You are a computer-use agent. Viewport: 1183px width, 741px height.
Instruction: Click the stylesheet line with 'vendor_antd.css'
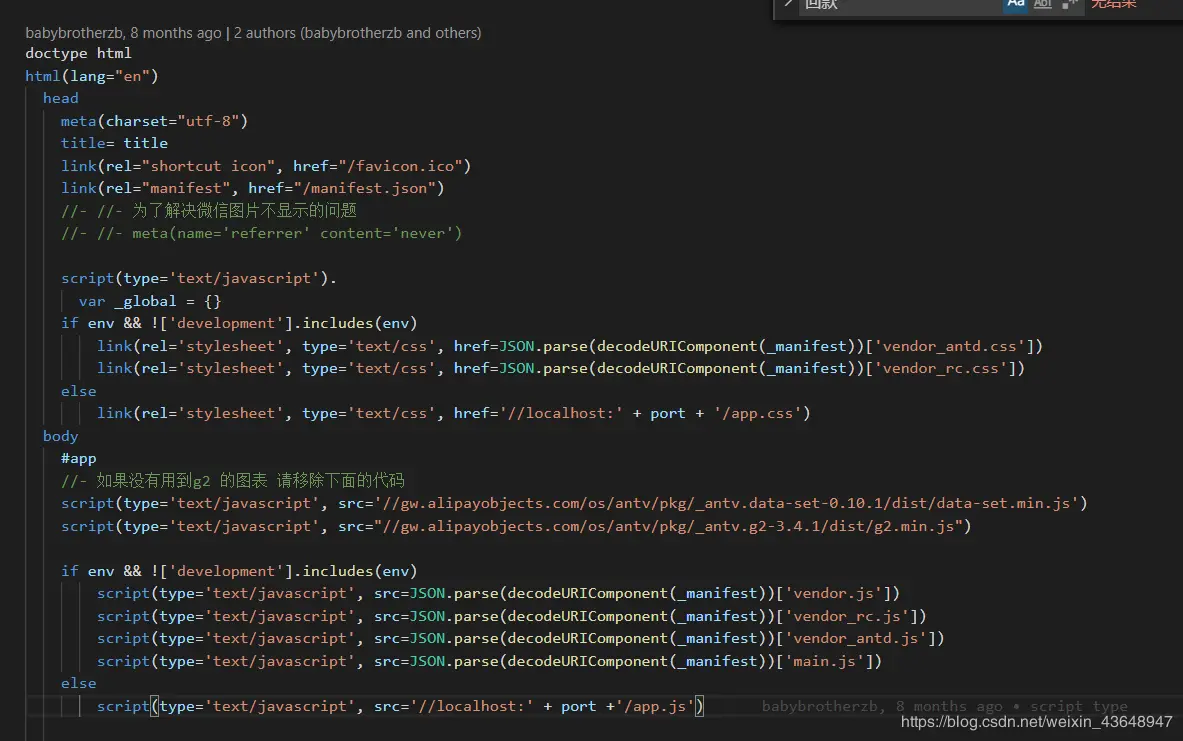click(570, 346)
